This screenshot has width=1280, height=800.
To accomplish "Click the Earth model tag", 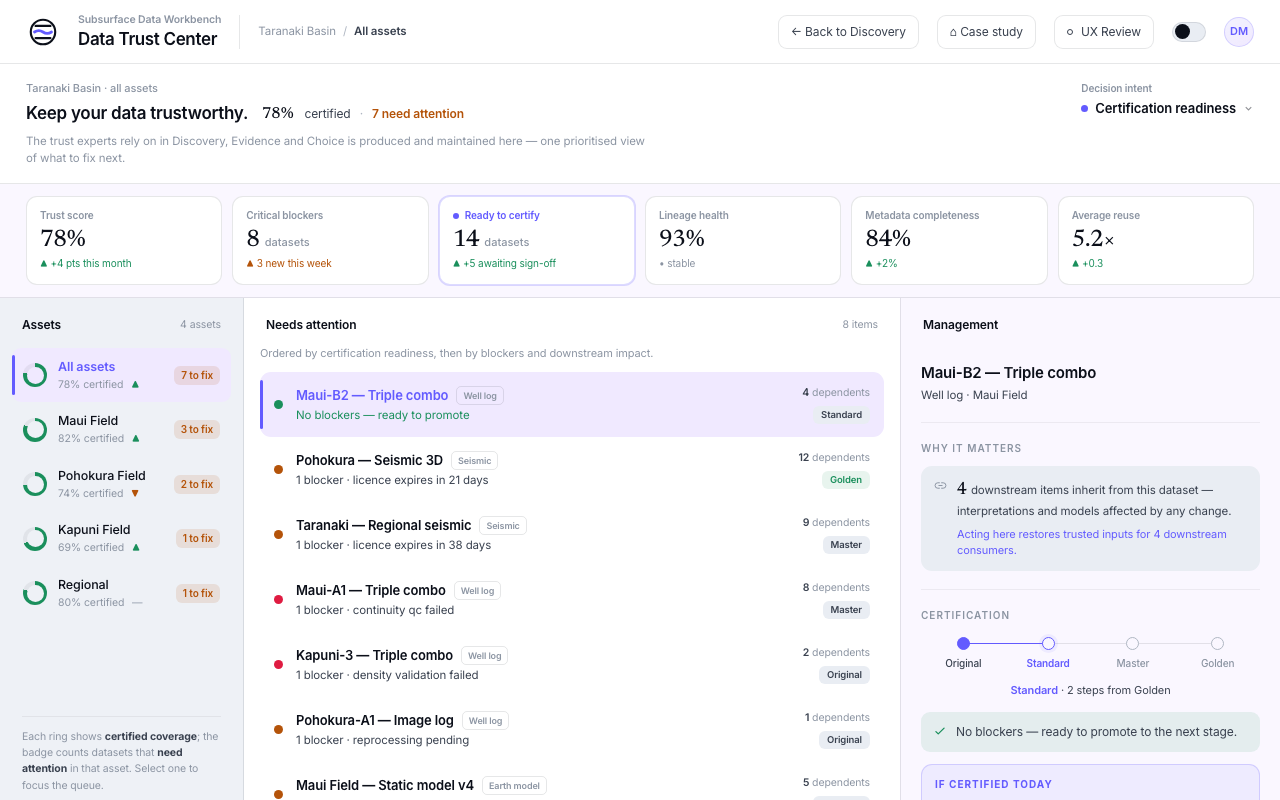I will (x=514, y=786).
